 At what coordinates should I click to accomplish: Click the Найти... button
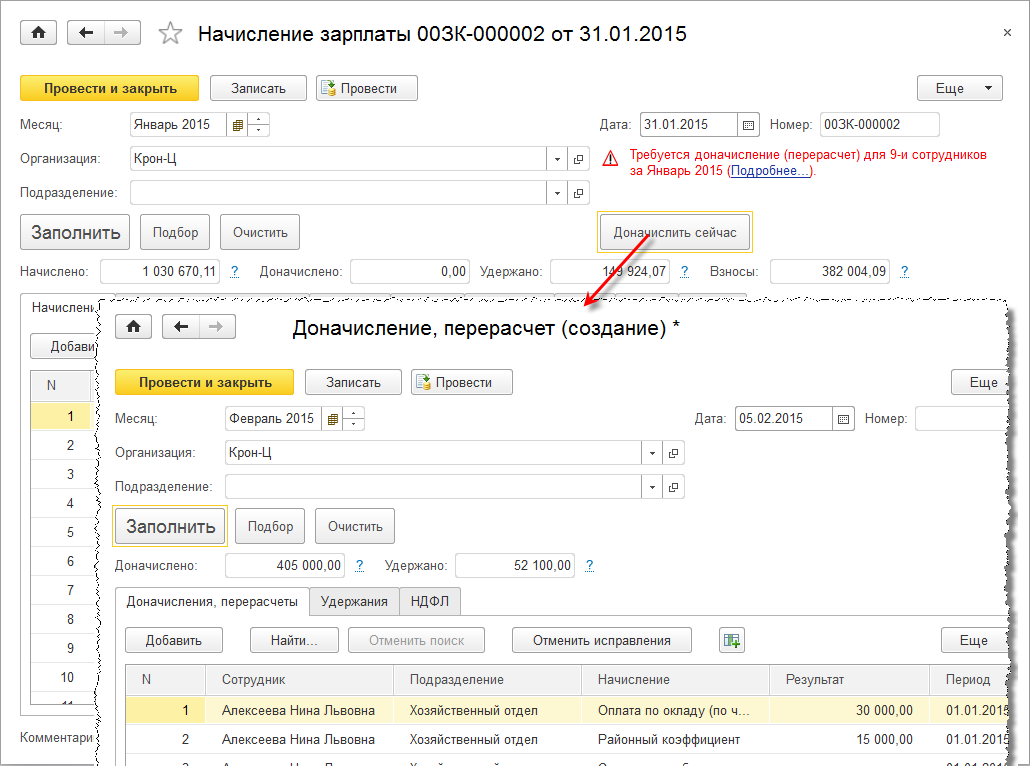294,640
